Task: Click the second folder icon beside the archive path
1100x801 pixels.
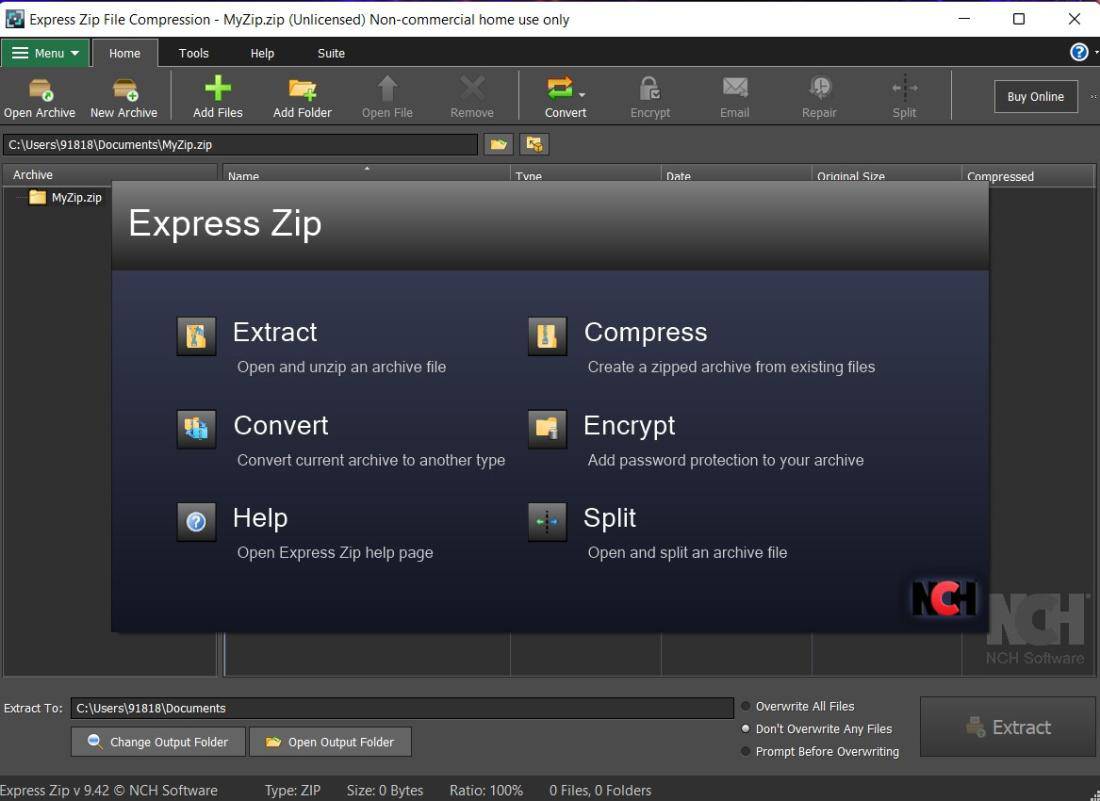Action: pos(535,144)
